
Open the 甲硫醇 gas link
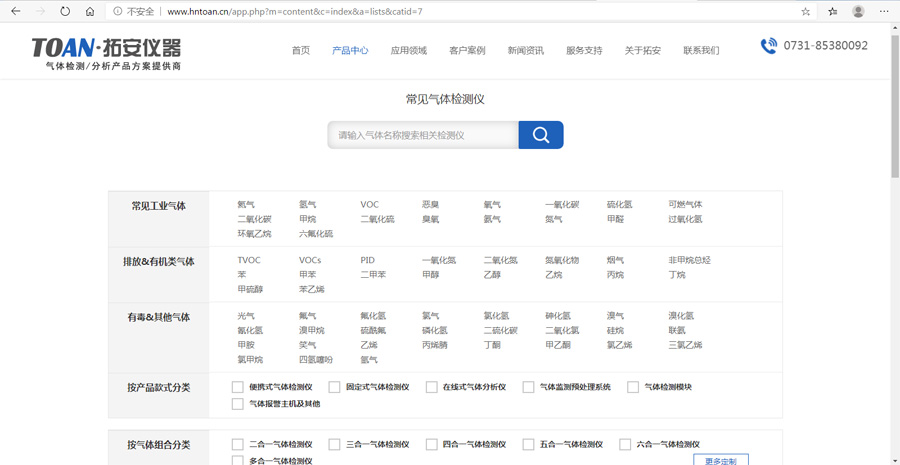point(250,289)
